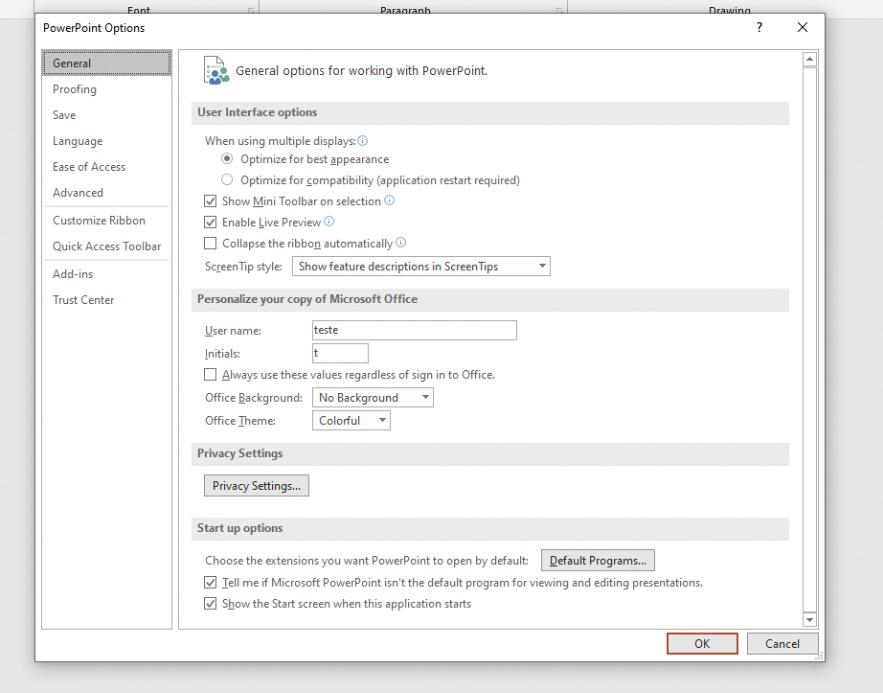Uncheck Tell me if PowerPoint isn't default

(x=210, y=583)
